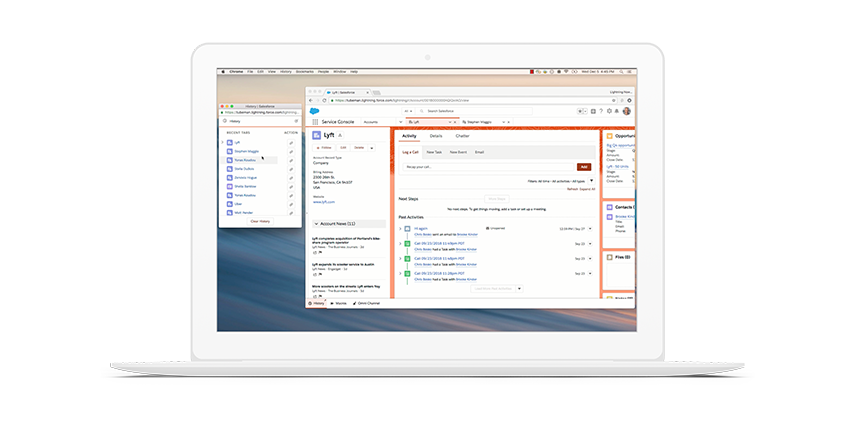Click the Follow button on Lyft account
857x447 pixels.
point(325,148)
